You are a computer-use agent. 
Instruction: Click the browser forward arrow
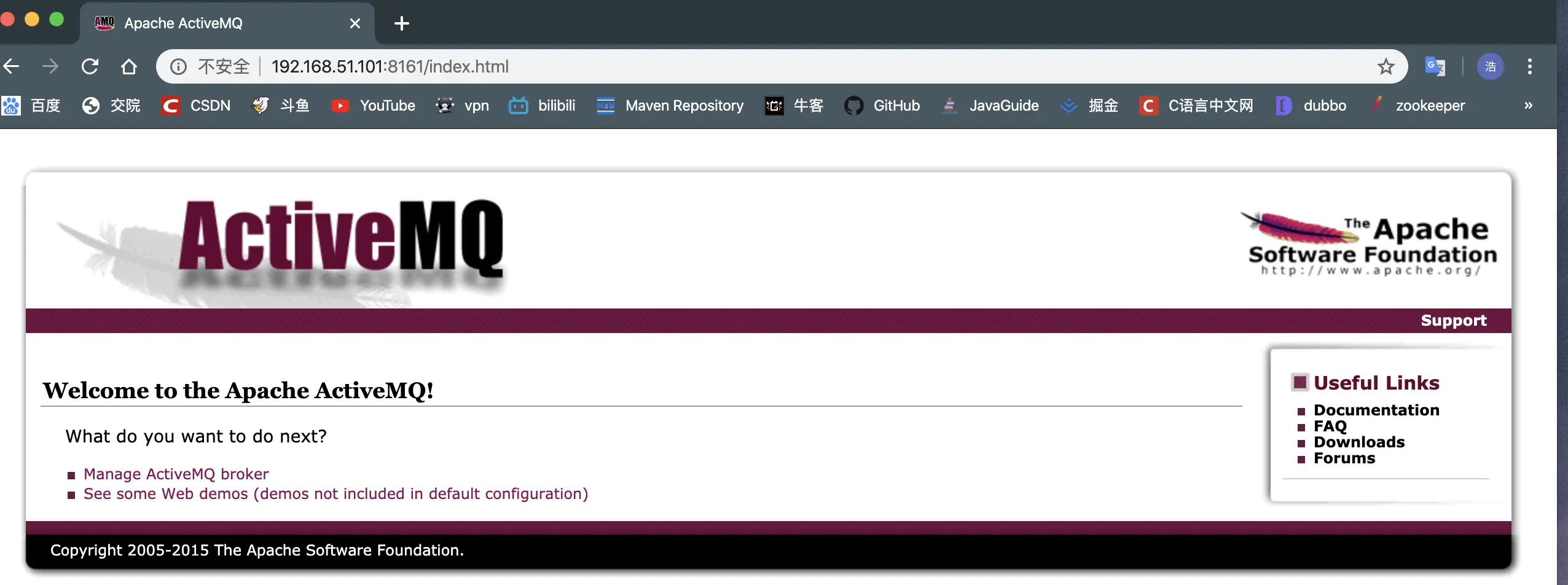(x=50, y=66)
